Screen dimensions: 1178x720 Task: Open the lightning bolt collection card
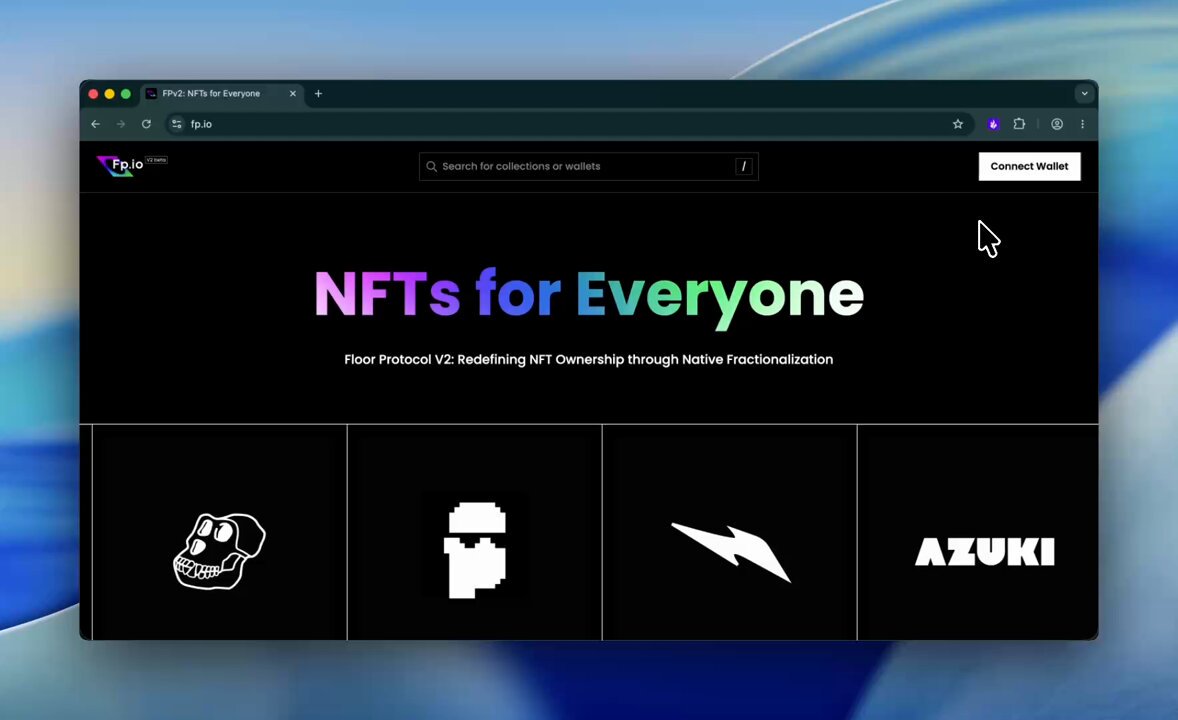[729, 532]
